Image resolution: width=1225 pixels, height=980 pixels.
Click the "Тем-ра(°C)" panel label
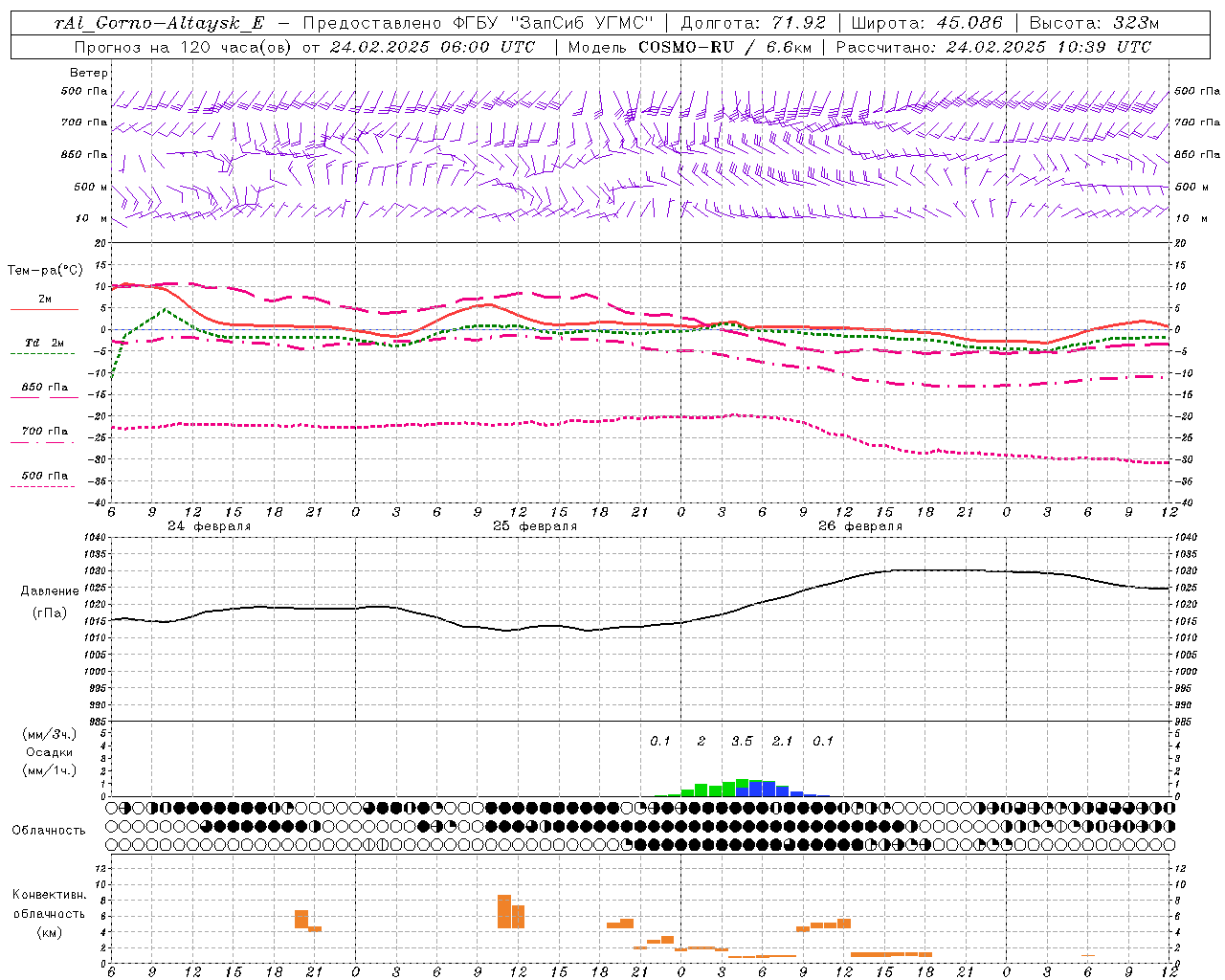(45, 271)
